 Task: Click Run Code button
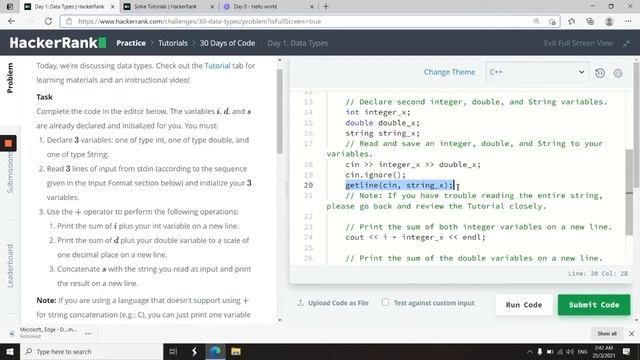point(524,305)
